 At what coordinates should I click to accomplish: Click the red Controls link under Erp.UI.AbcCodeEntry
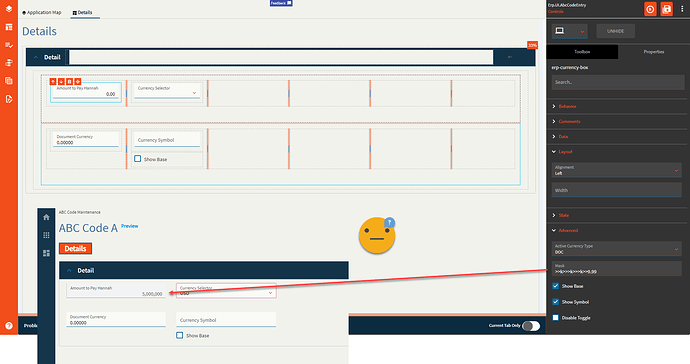coord(555,12)
